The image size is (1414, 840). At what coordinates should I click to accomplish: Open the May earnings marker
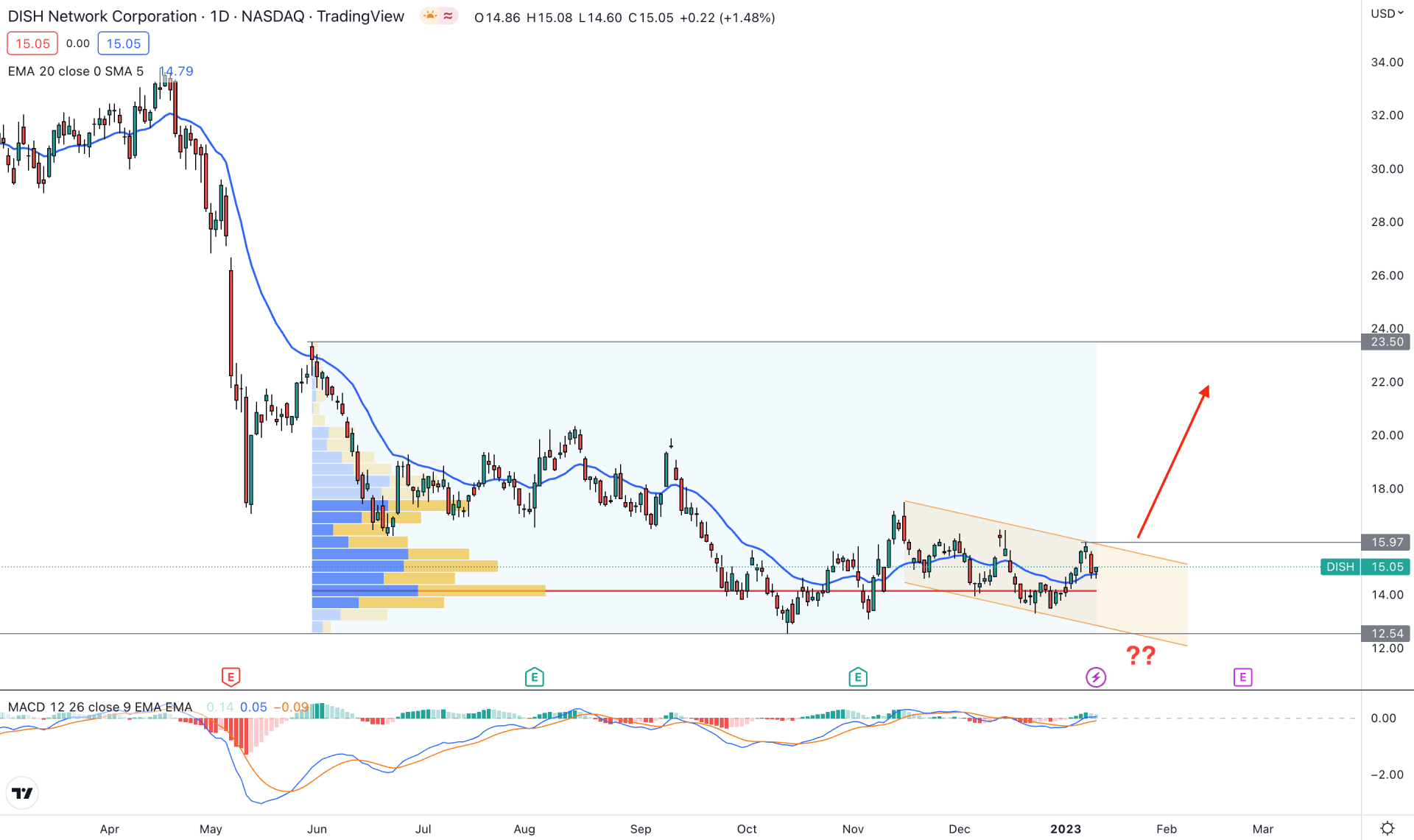(x=231, y=677)
